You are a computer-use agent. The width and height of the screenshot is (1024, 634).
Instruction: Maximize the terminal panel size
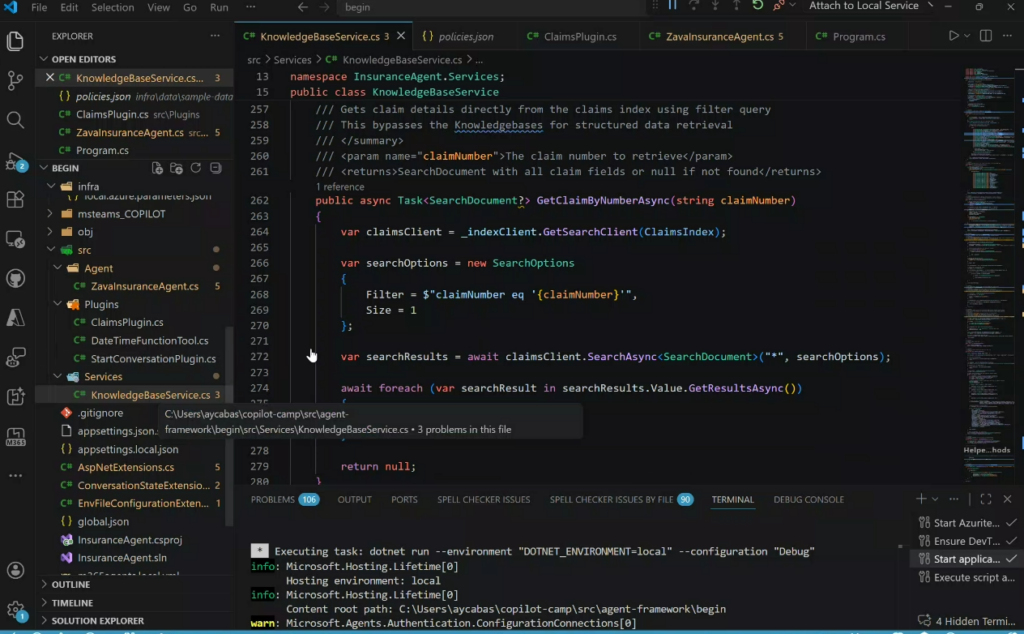985,499
